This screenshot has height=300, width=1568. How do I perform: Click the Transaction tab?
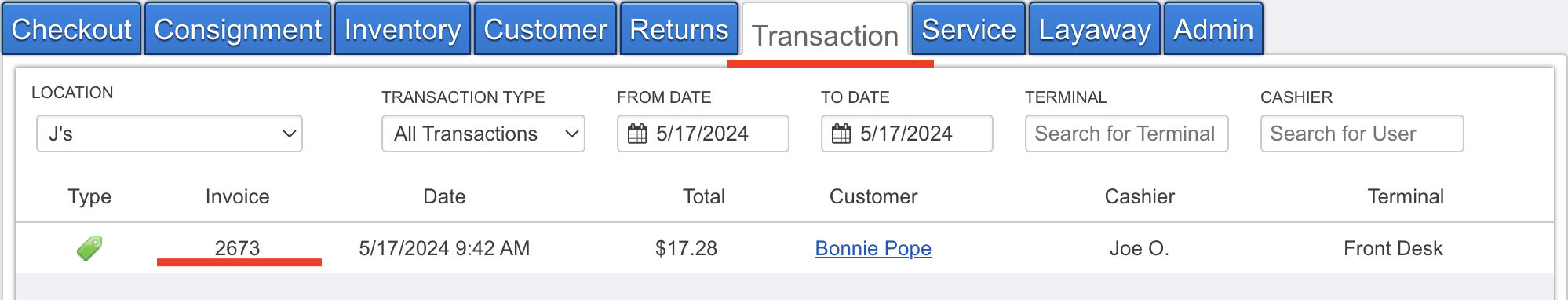(825, 35)
